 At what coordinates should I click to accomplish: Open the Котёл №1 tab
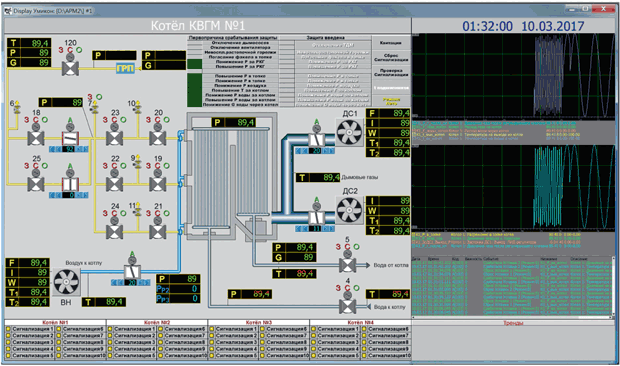55,323
